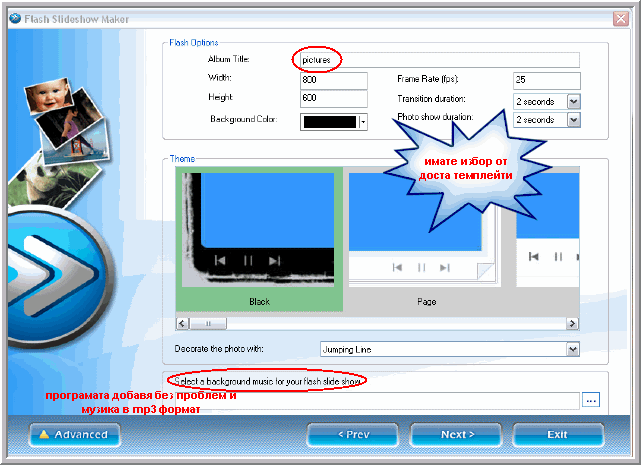Screen dimensions: 641x465
Task: Click the Width input field
Action: coord(334,80)
